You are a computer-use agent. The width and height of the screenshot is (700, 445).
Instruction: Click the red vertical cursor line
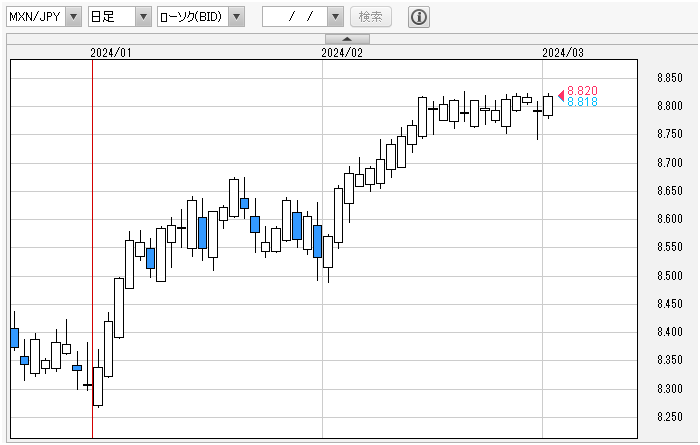point(92,249)
